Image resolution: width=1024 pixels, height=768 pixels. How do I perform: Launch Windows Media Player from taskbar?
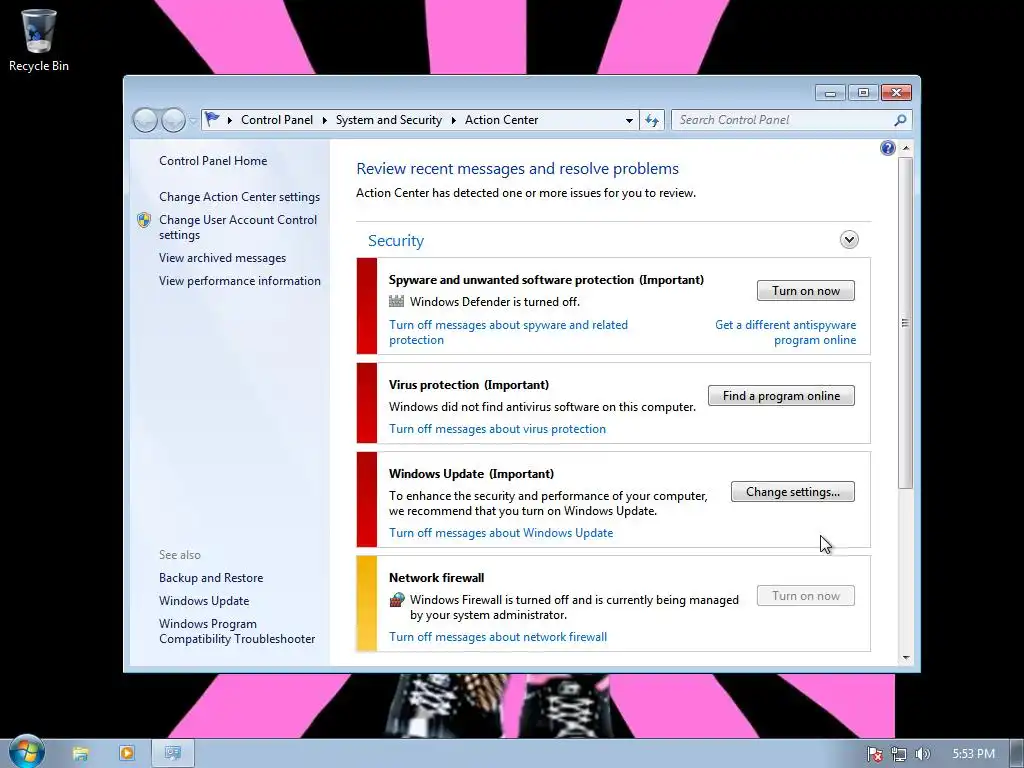click(127, 753)
